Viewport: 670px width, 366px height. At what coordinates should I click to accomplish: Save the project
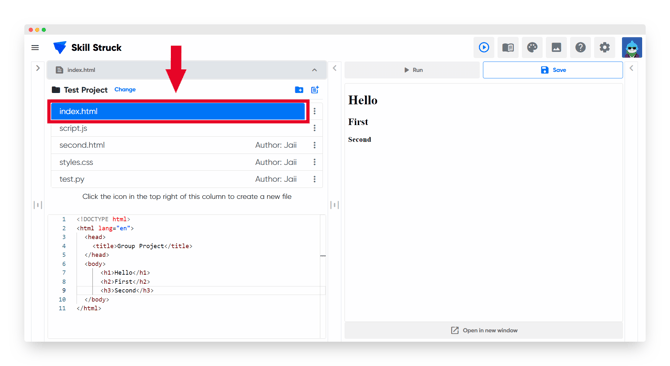pos(553,70)
